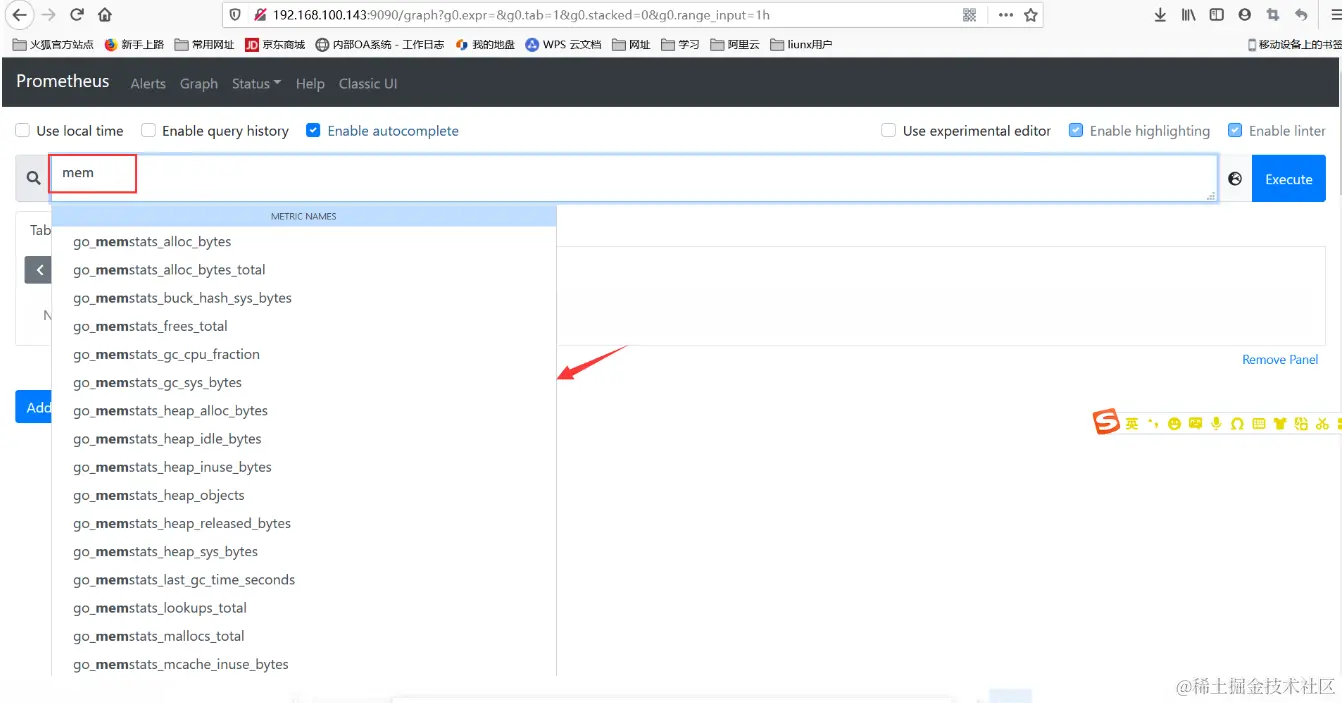Click the site security shield icon
Image resolution: width=1342 pixels, height=703 pixels.
coord(236,15)
